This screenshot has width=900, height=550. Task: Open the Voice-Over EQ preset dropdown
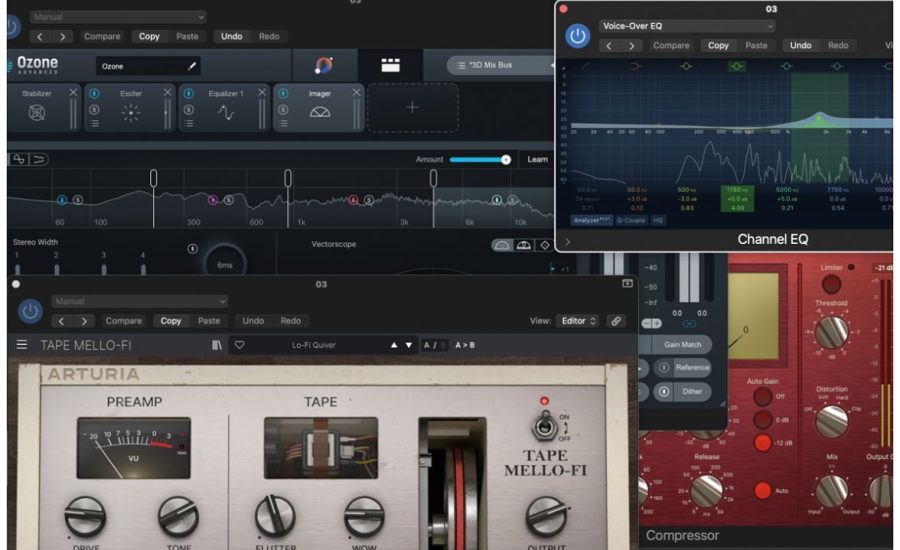(687, 26)
